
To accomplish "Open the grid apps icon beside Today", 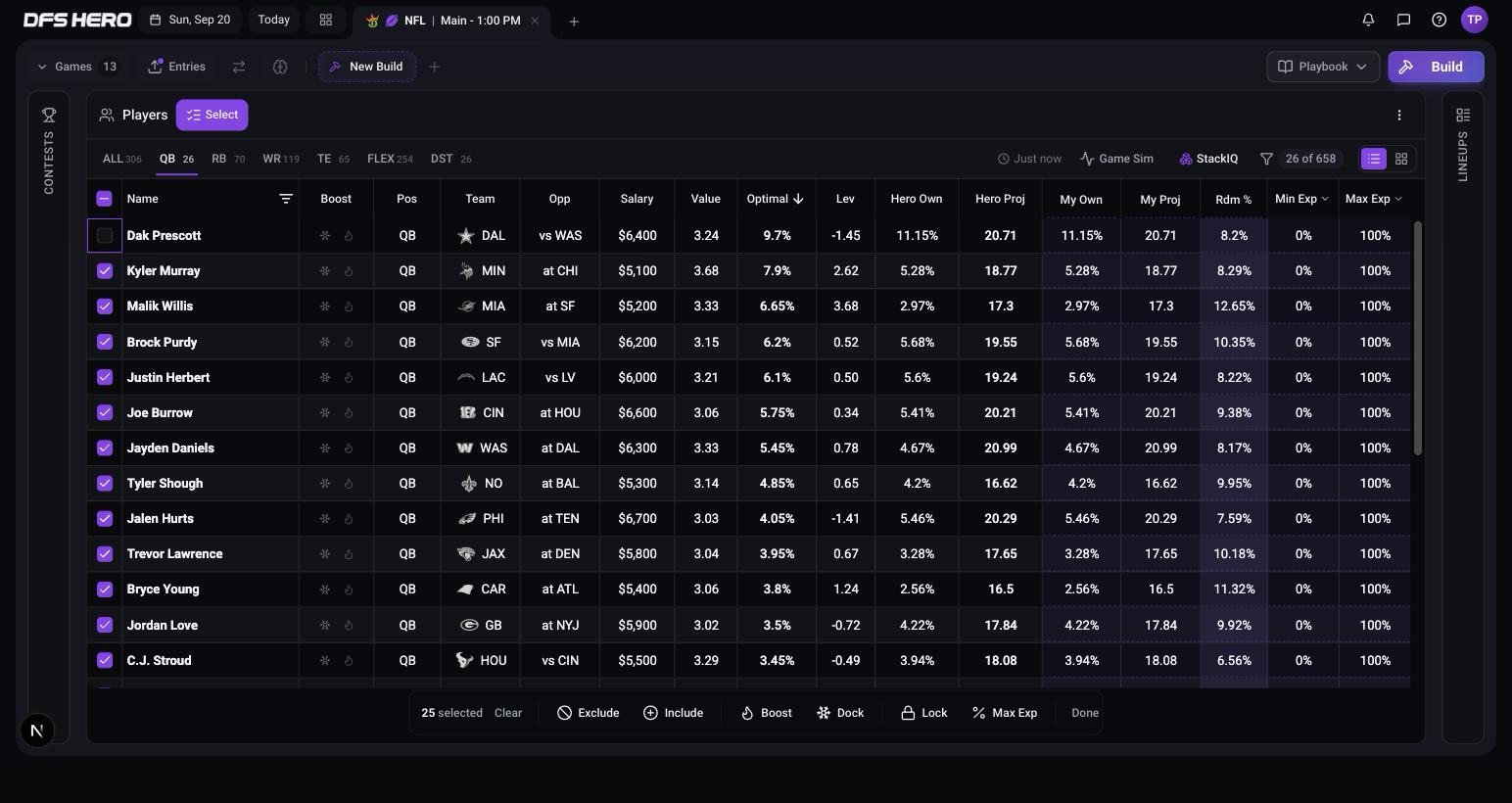I will 326,20.
